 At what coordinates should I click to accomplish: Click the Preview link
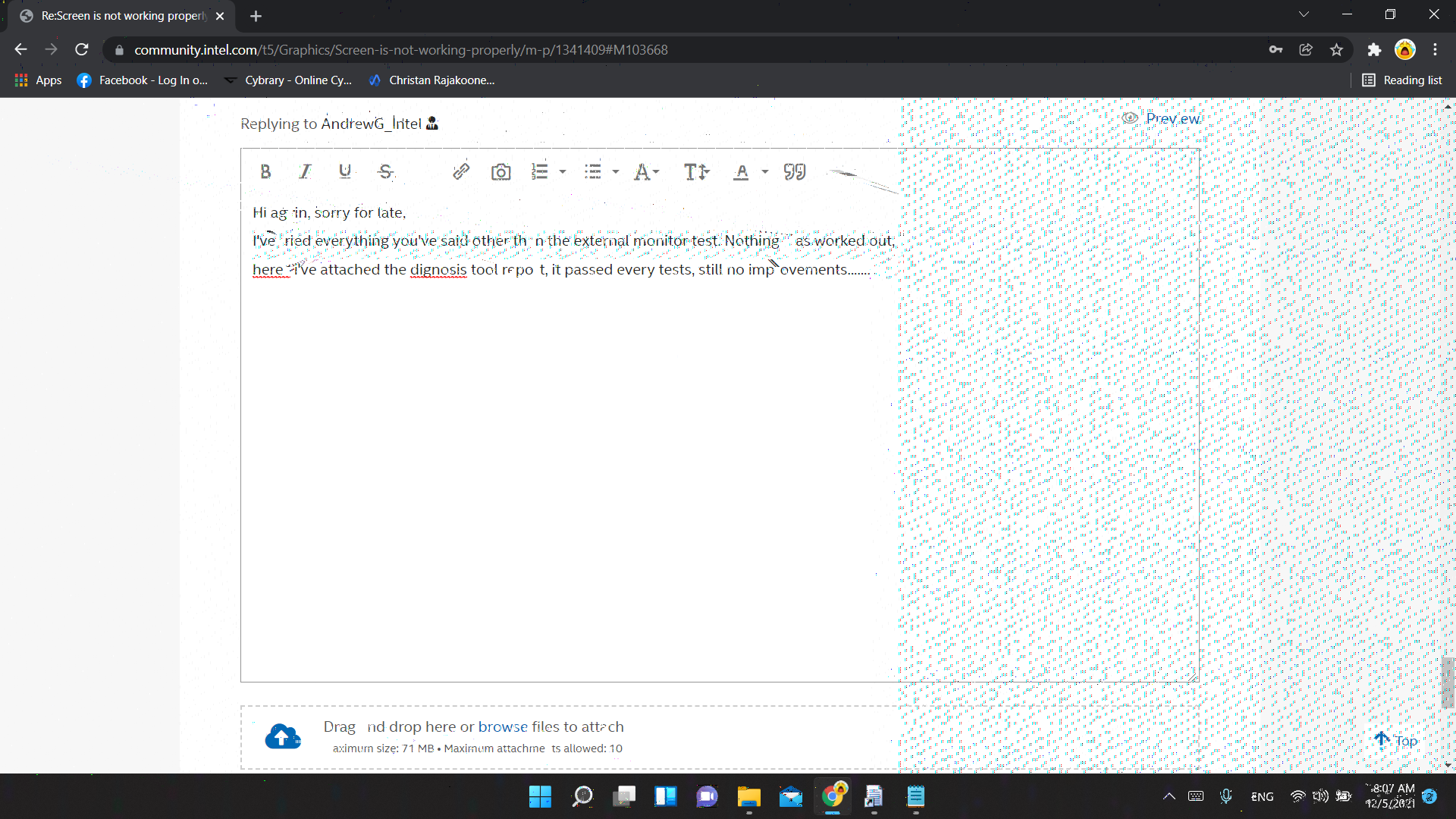click(x=1172, y=118)
